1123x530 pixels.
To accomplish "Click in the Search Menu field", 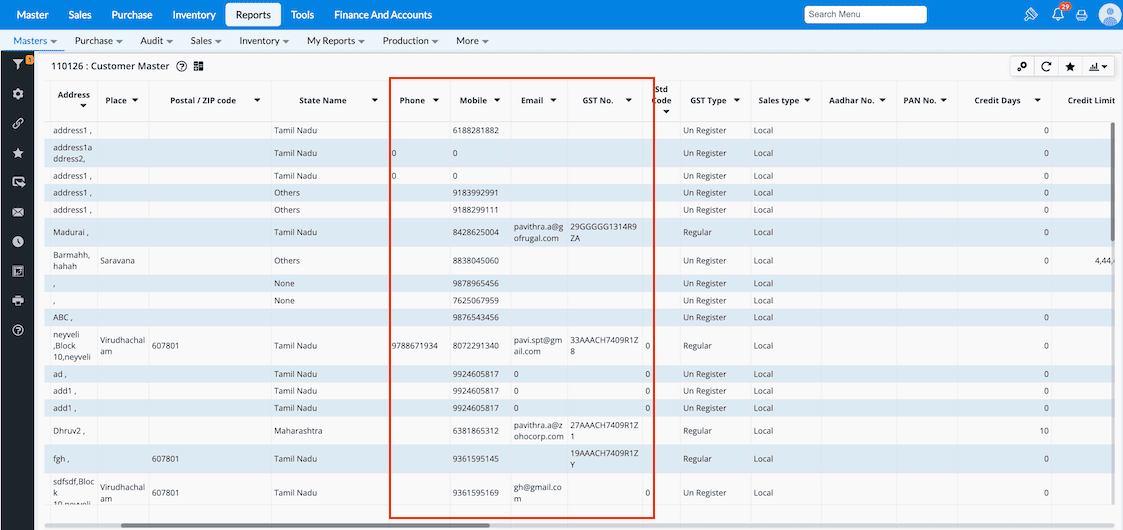I will (x=865, y=15).
